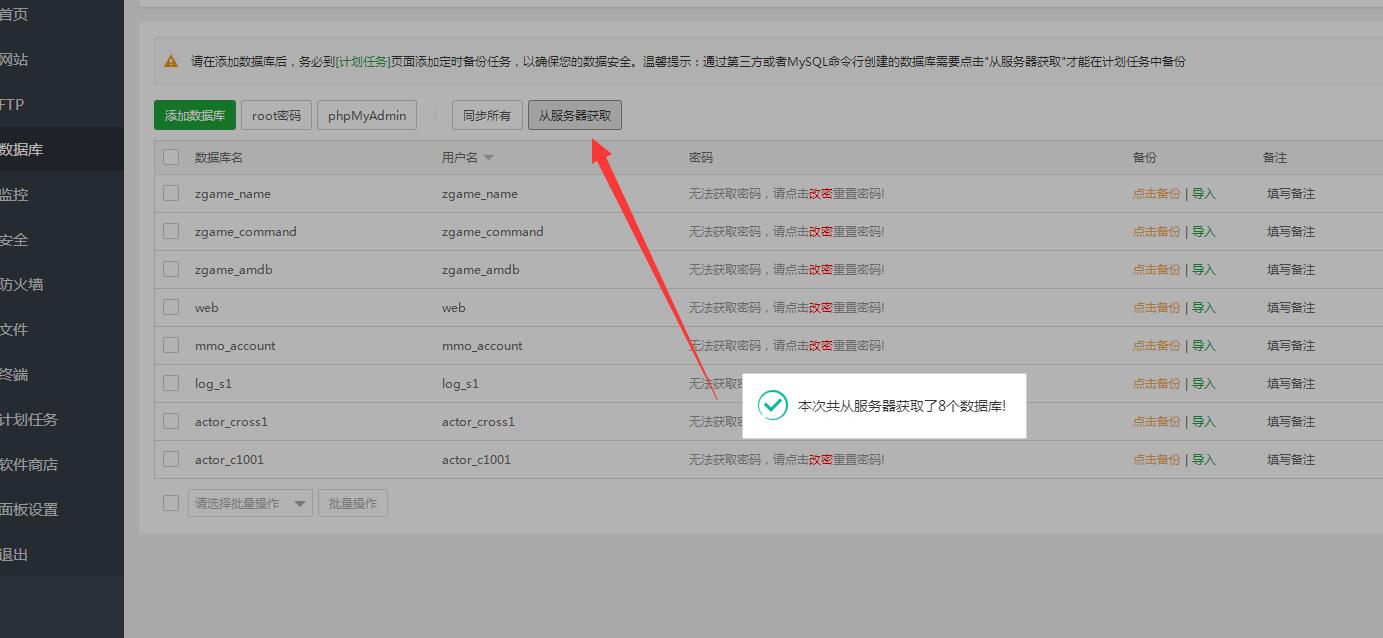Viewport: 1383px width, 638px height.
Task: Click 点击备份 for the web database
Action: (x=1156, y=308)
